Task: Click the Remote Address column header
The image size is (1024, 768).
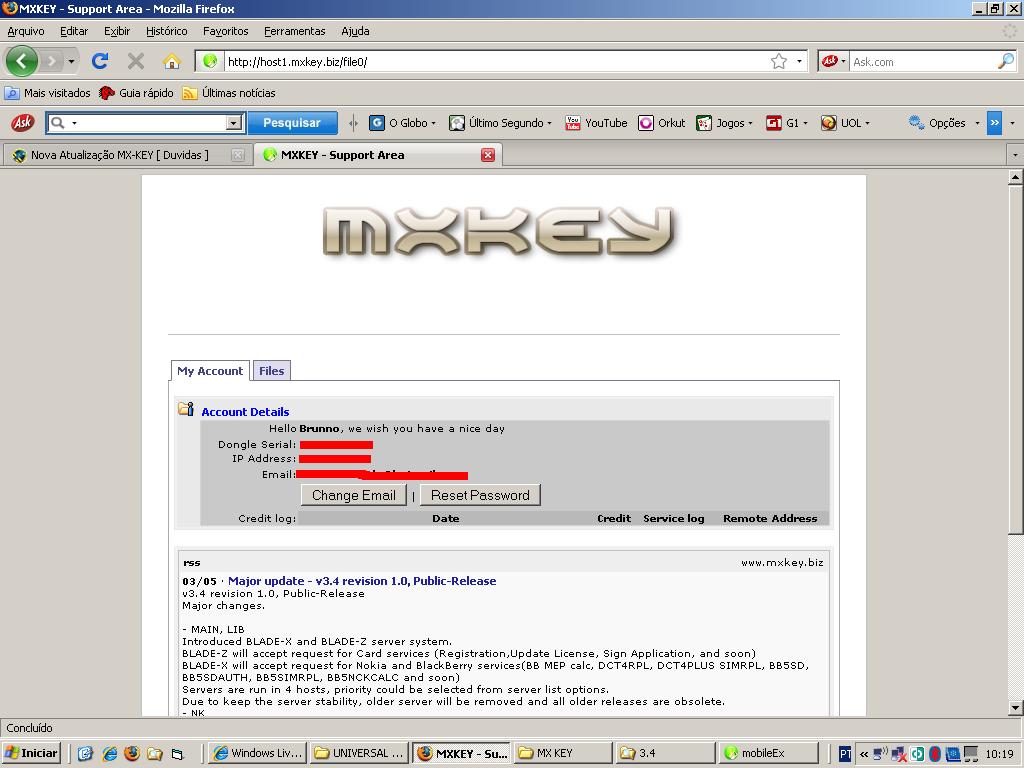Action: [x=770, y=518]
